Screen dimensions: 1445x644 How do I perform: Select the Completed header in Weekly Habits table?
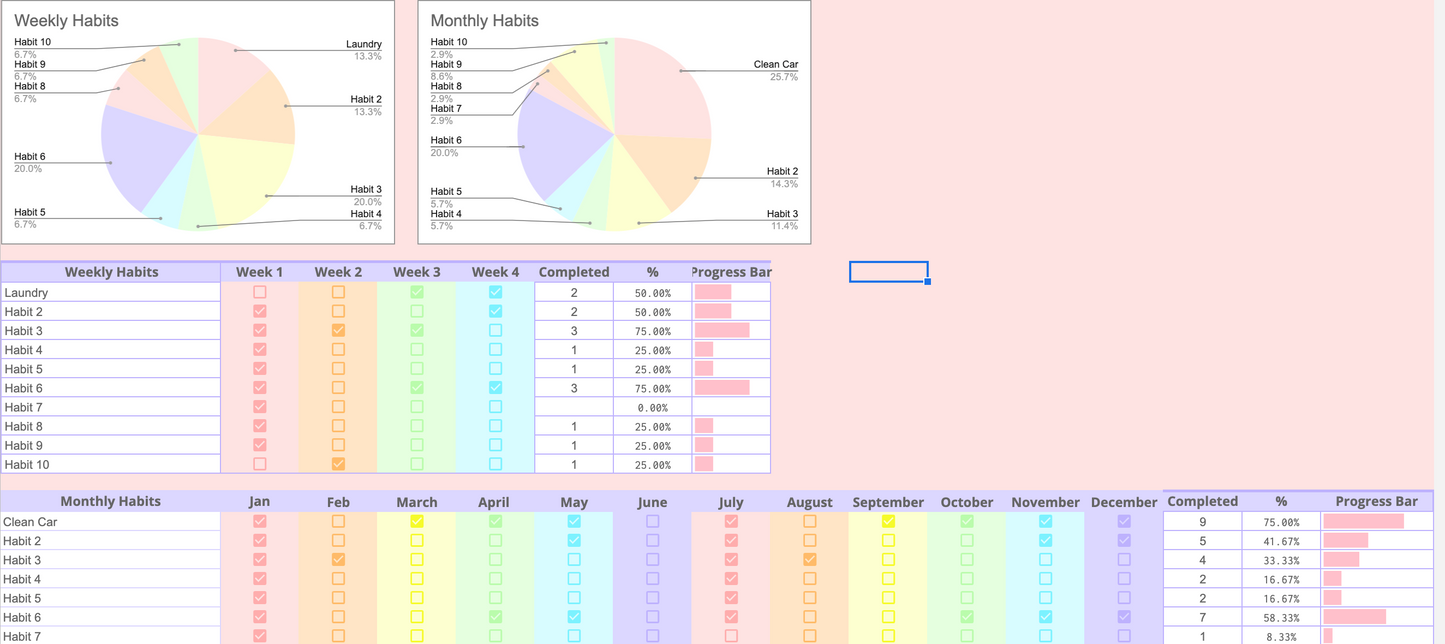pyautogui.click(x=573, y=272)
